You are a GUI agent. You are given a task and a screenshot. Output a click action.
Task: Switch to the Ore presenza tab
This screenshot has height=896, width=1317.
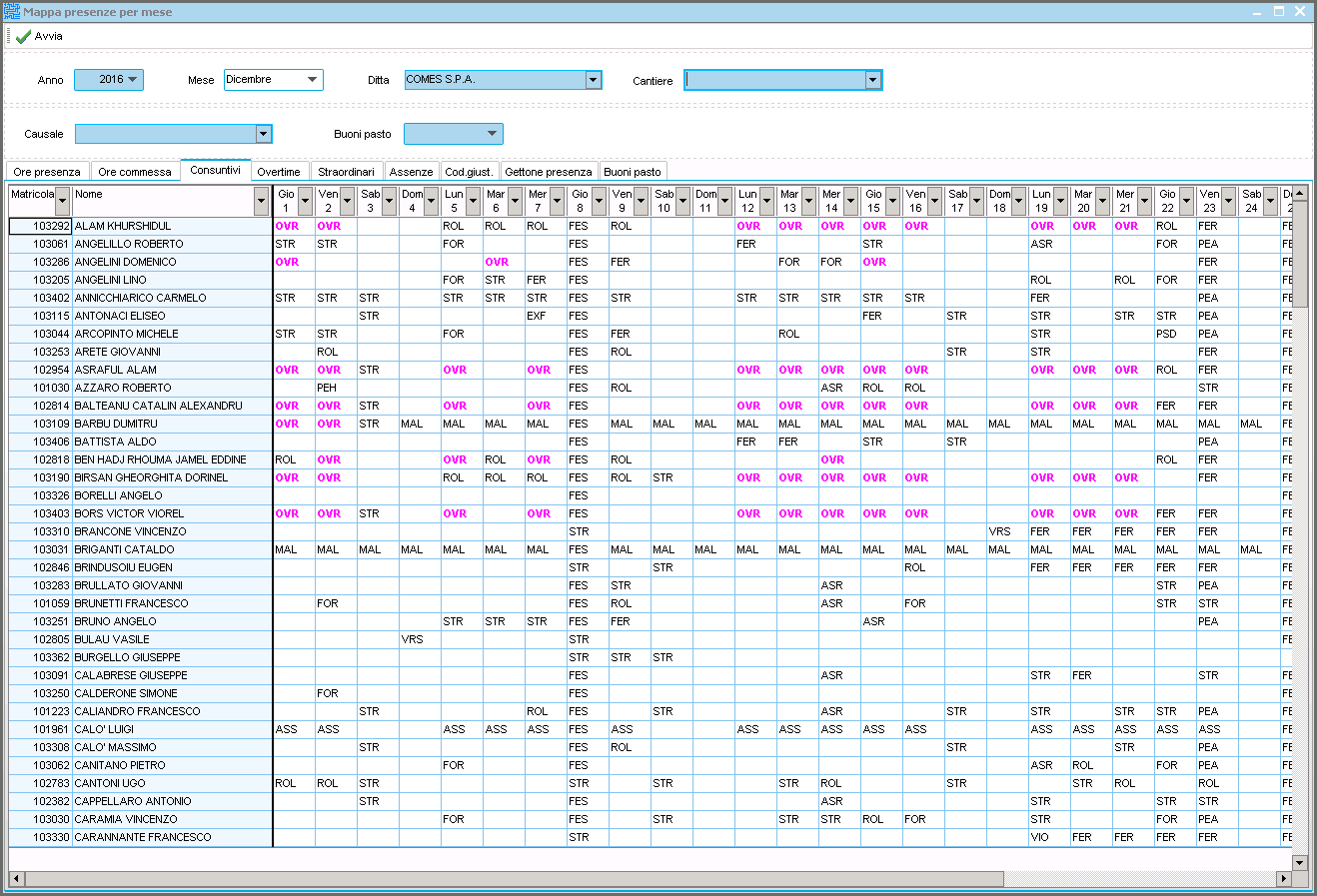tap(47, 172)
